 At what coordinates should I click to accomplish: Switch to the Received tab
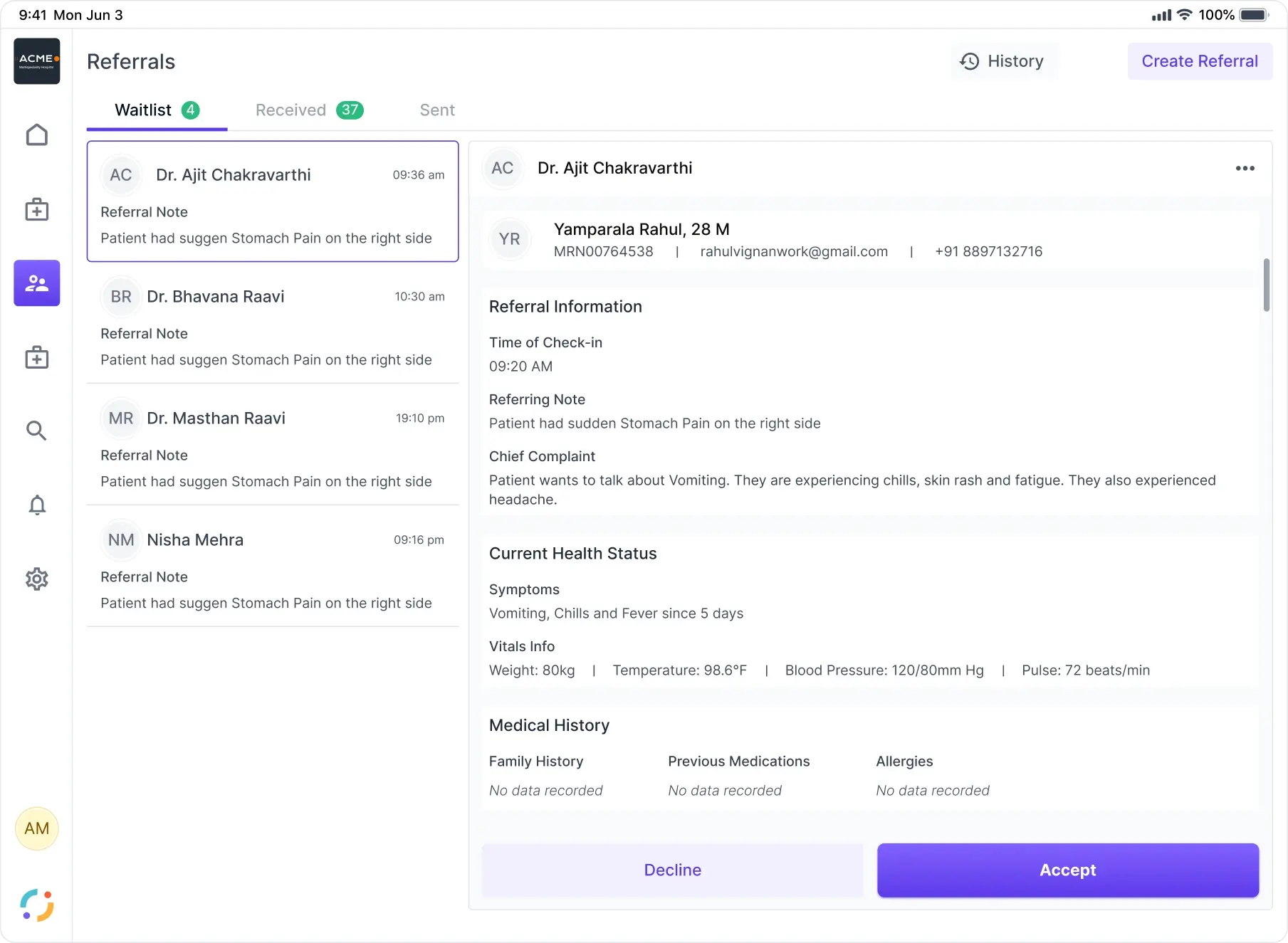309,110
